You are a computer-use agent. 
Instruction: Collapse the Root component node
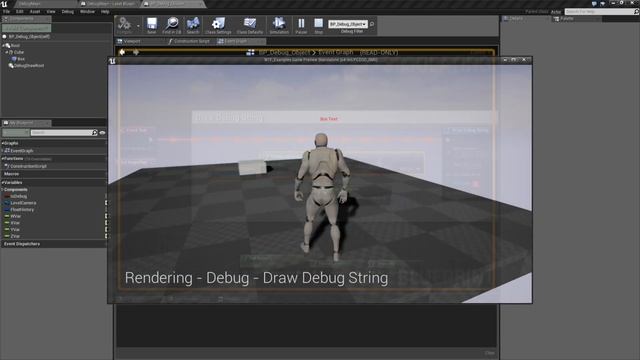pyautogui.click(x=3, y=45)
